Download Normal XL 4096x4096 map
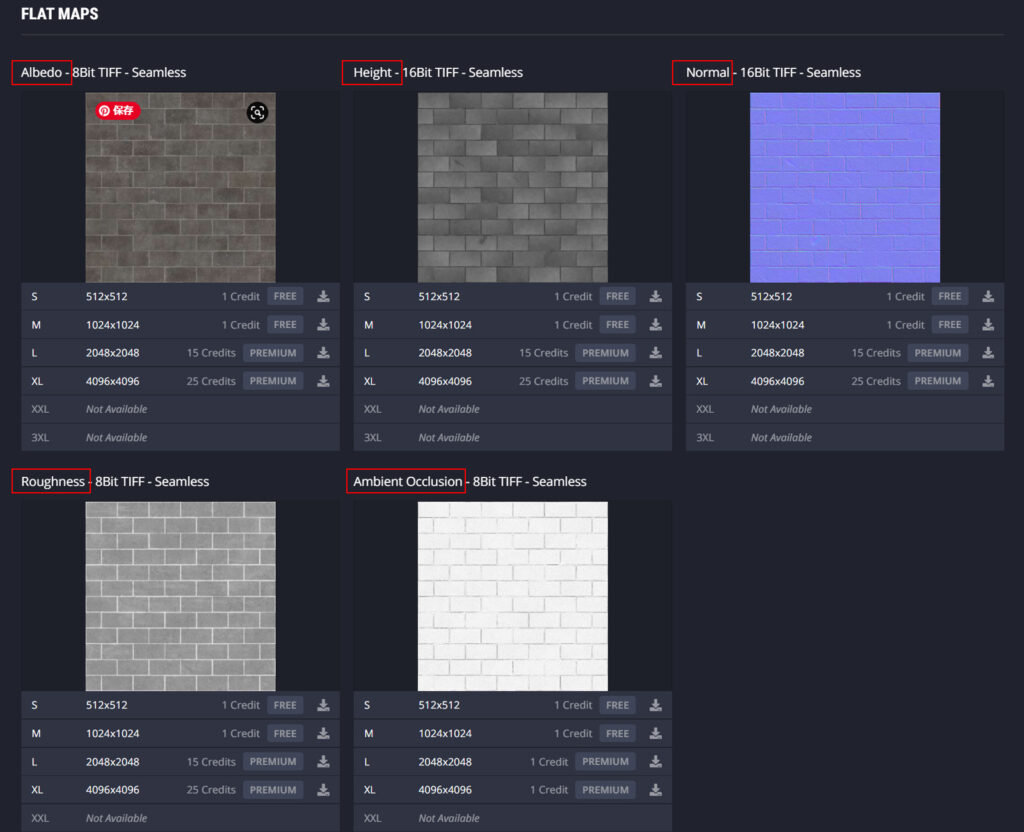Screen dimensions: 1024x832 click(988, 381)
